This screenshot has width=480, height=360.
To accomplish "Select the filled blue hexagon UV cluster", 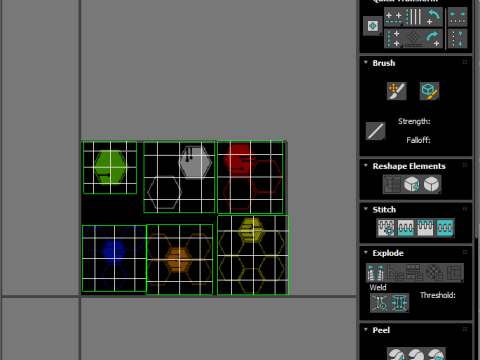I will (x=114, y=252).
